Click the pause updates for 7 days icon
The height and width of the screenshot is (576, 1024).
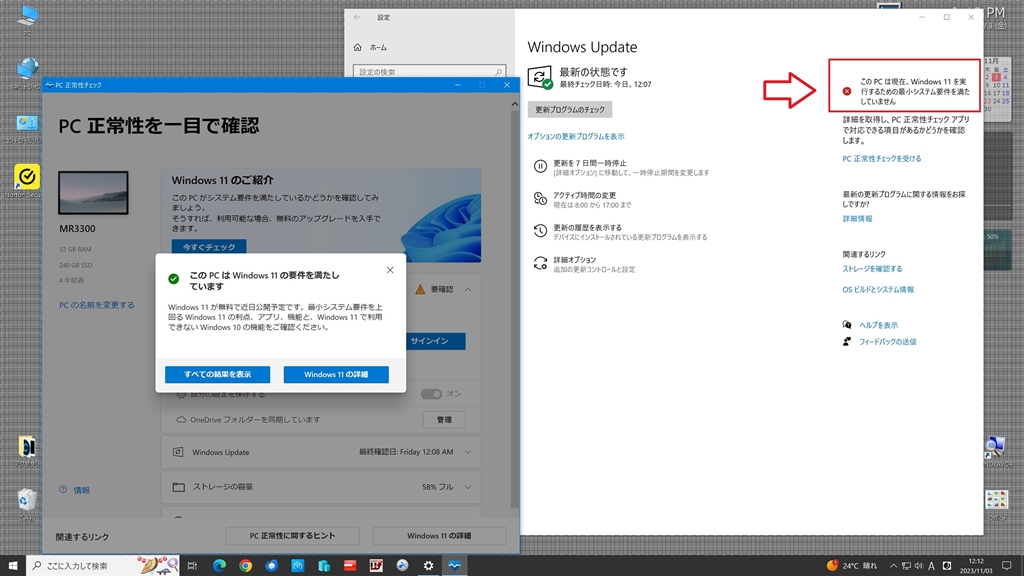point(540,167)
